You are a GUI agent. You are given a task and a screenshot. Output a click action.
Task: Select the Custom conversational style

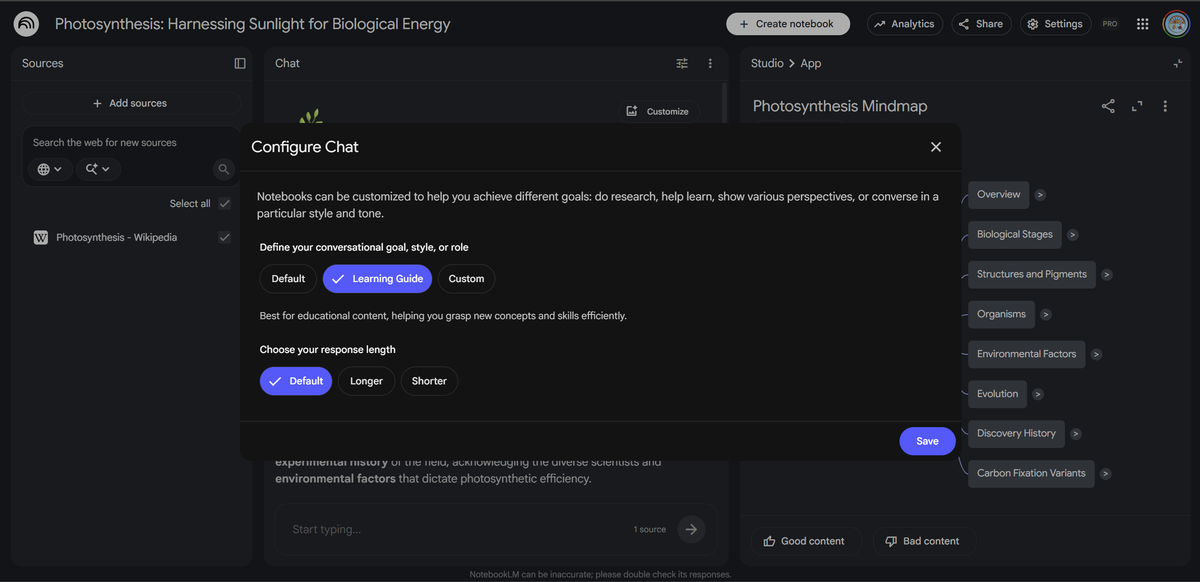(x=466, y=279)
